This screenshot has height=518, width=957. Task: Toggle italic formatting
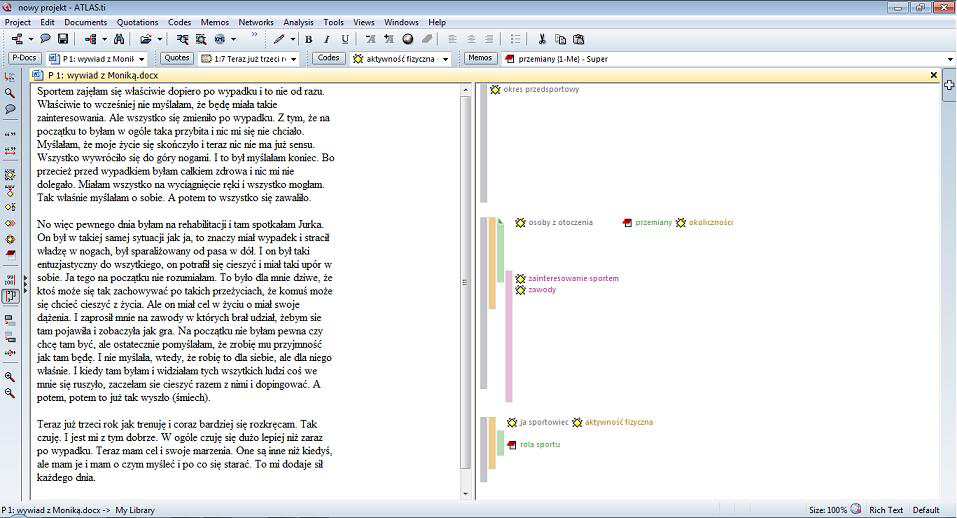pyautogui.click(x=327, y=39)
